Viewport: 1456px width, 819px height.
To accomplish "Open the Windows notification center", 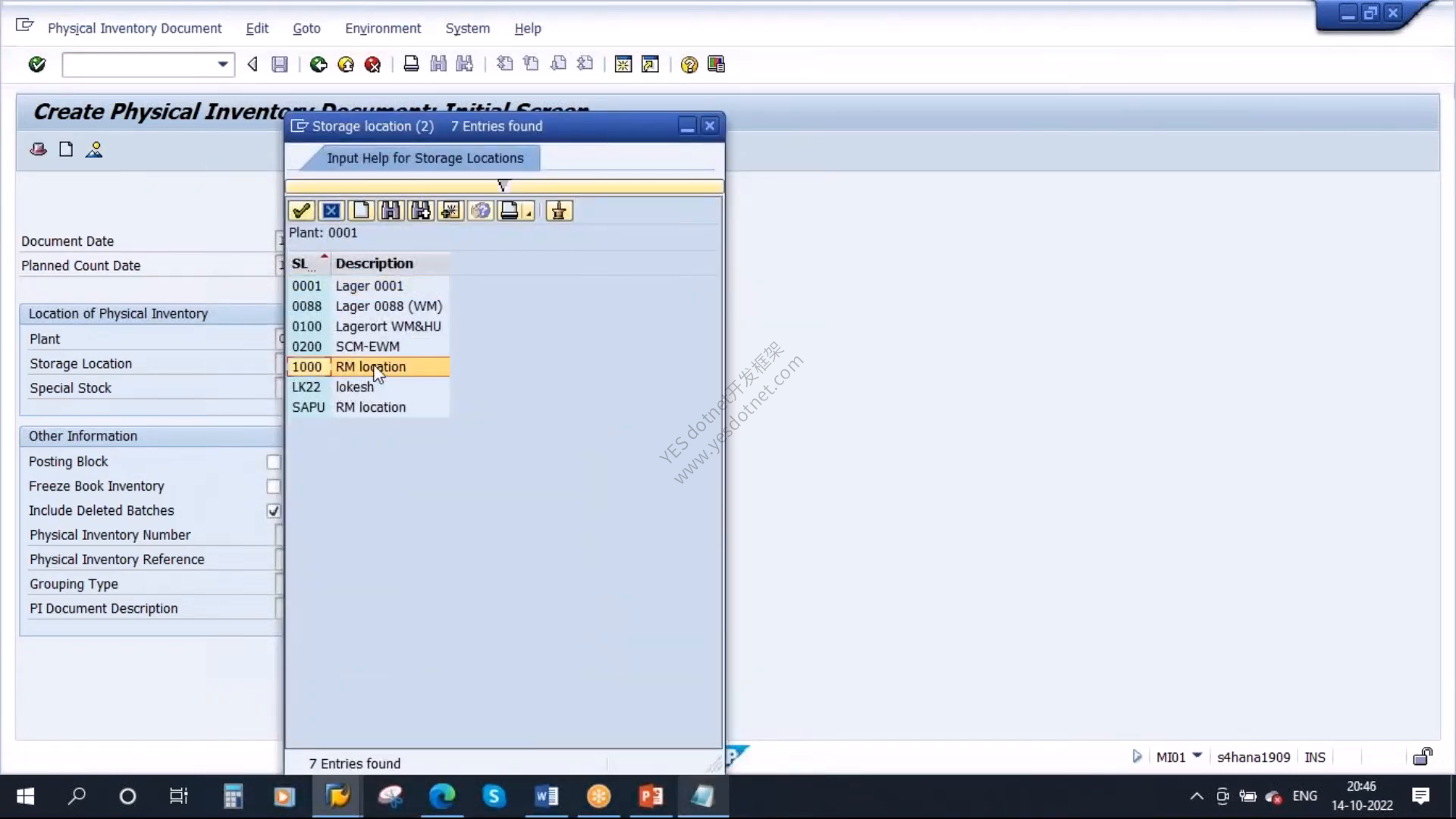I will 1420,796.
